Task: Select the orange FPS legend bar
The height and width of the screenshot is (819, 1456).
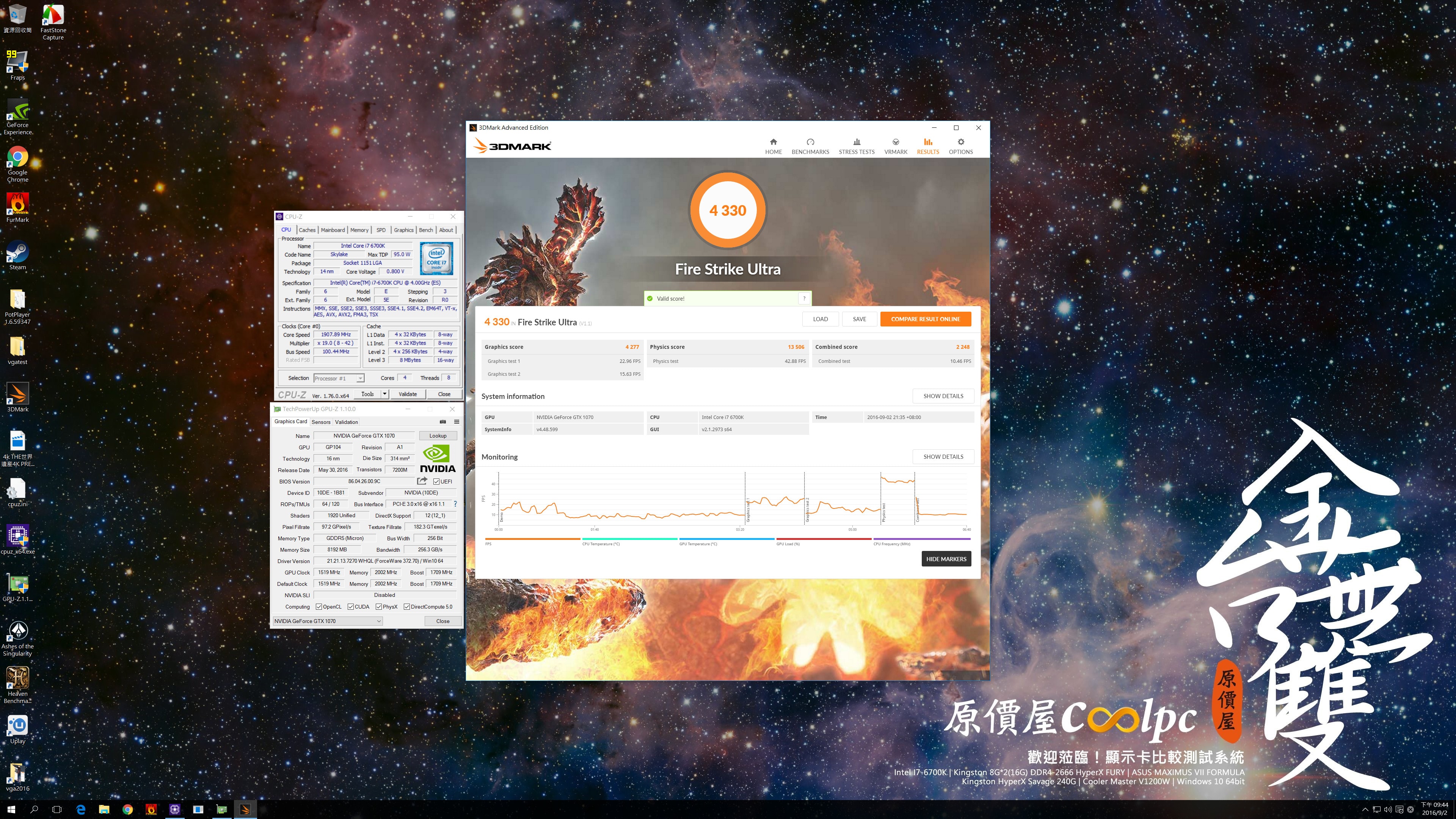Action: pyautogui.click(x=532, y=539)
